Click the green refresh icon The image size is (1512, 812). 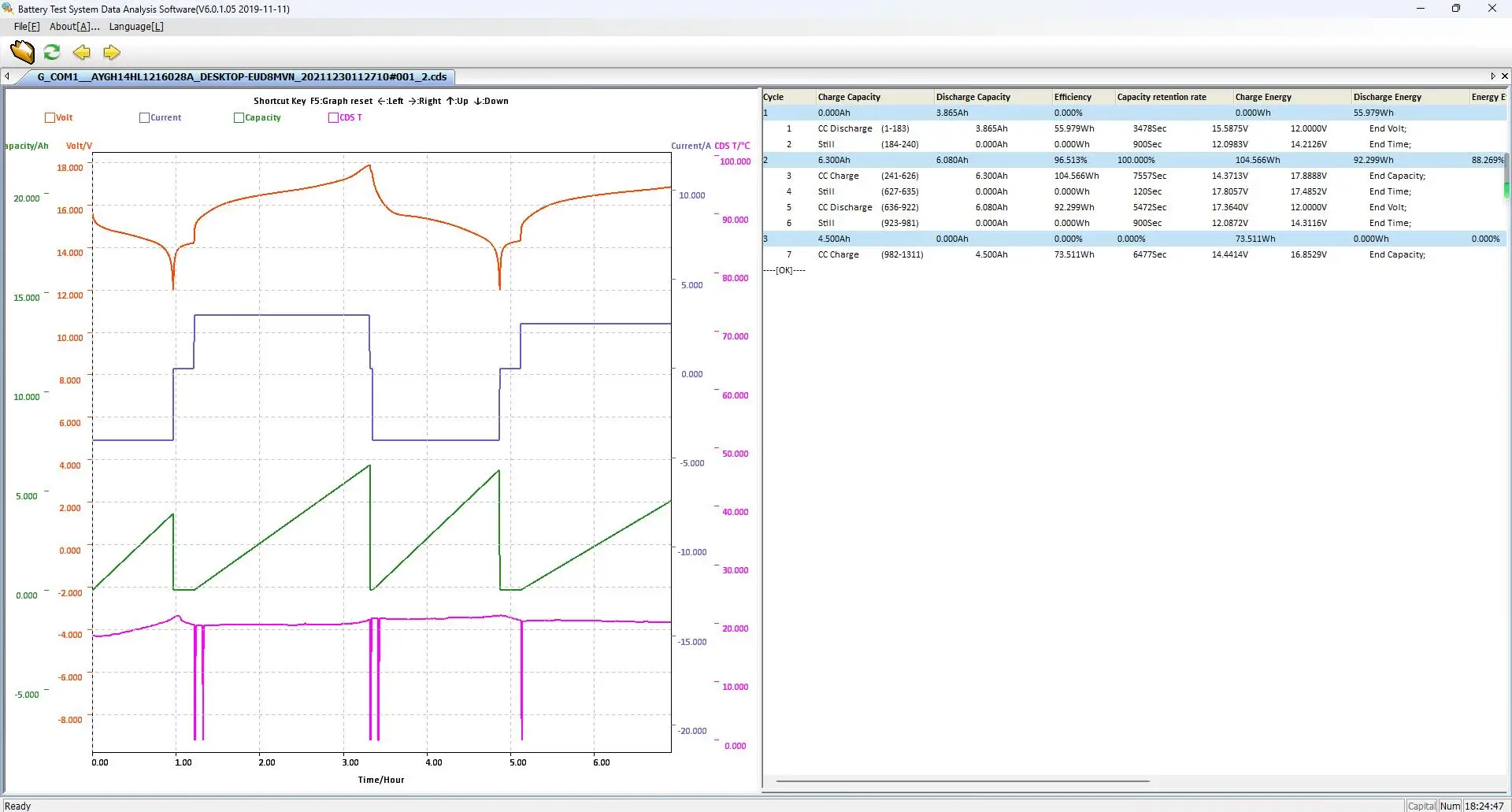pyautogui.click(x=52, y=53)
